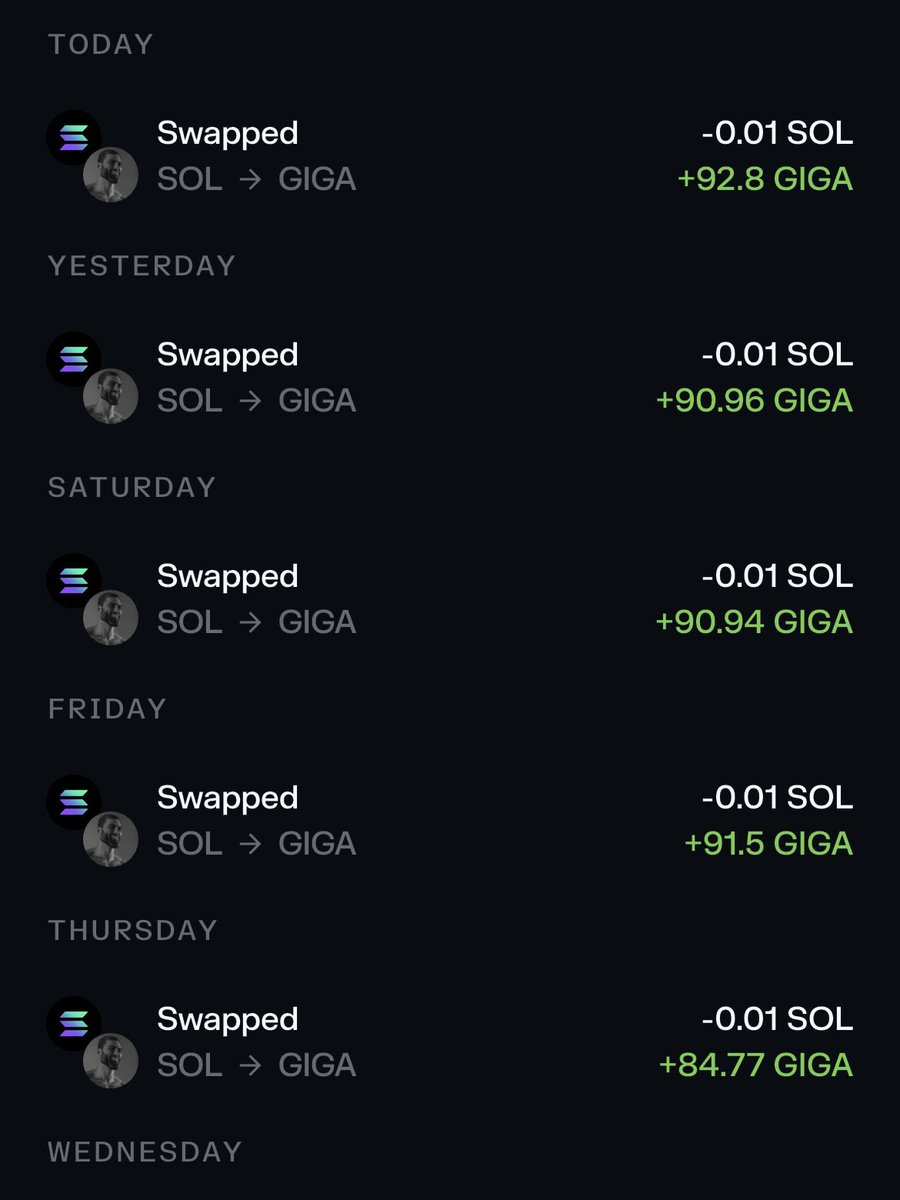Tap Friday's -0.01 SOL amount

click(x=778, y=797)
